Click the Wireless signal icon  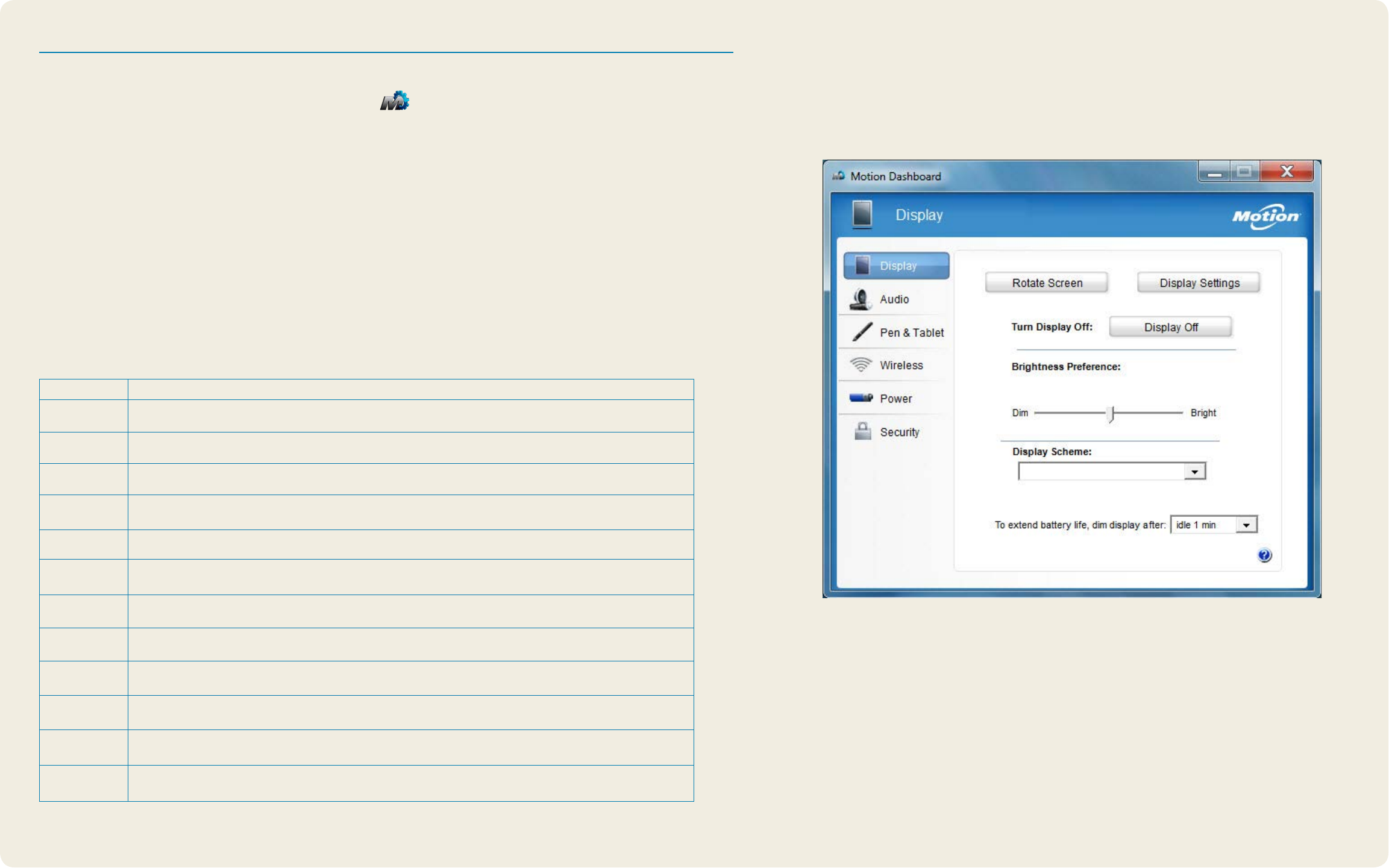pyautogui.click(x=861, y=365)
